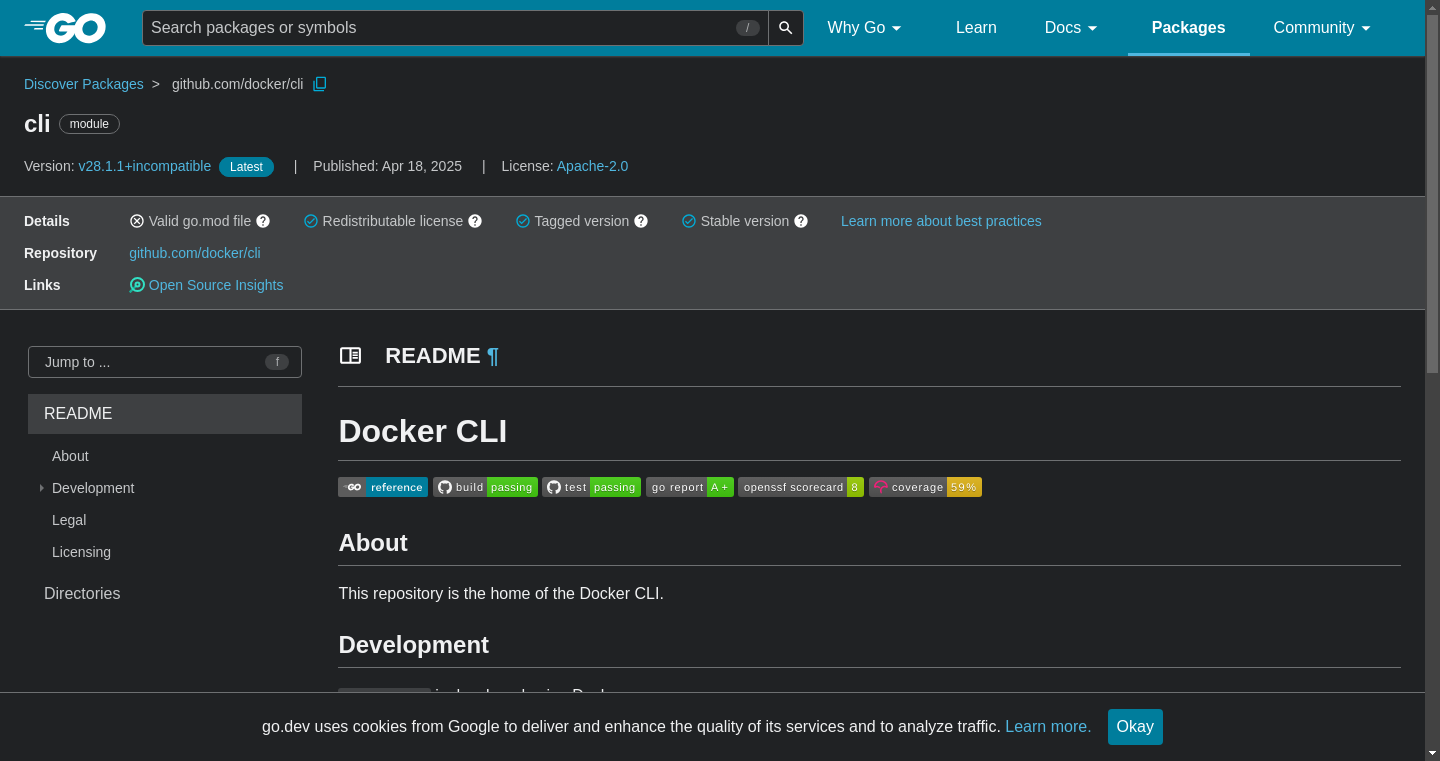
Task: Select the Packages nav tab
Action: click(1188, 28)
